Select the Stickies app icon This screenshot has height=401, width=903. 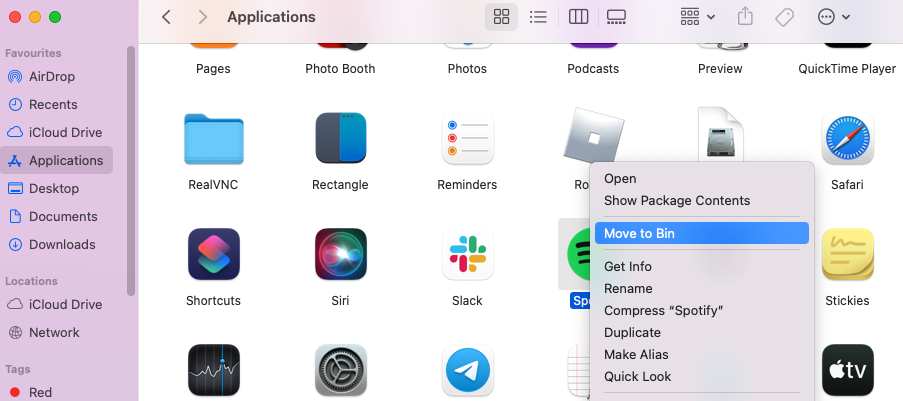[848, 254]
